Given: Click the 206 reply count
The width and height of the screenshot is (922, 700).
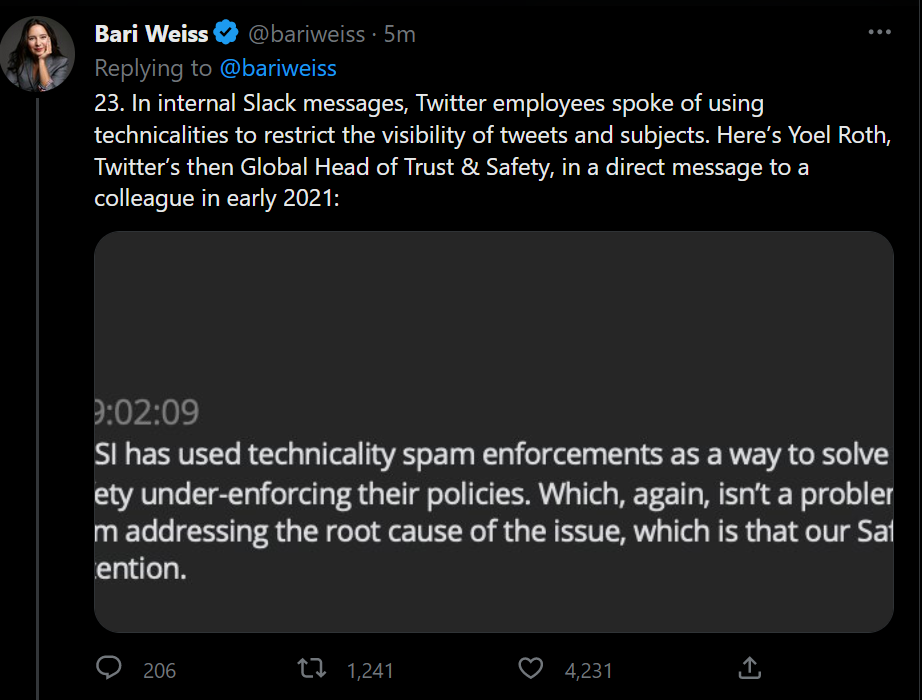Looking at the screenshot, I should click(x=159, y=670).
